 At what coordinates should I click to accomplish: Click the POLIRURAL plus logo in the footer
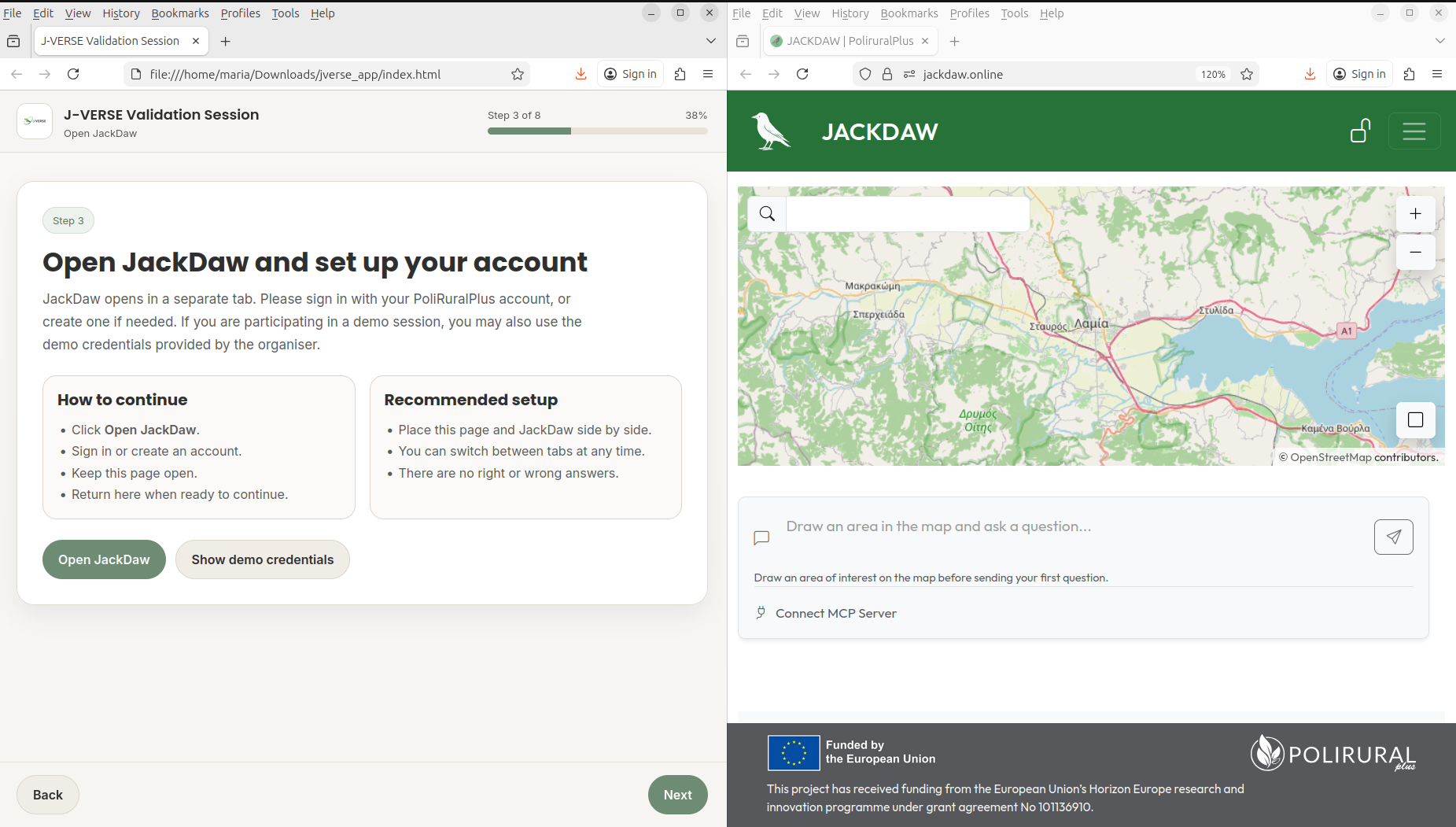pos(1333,753)
